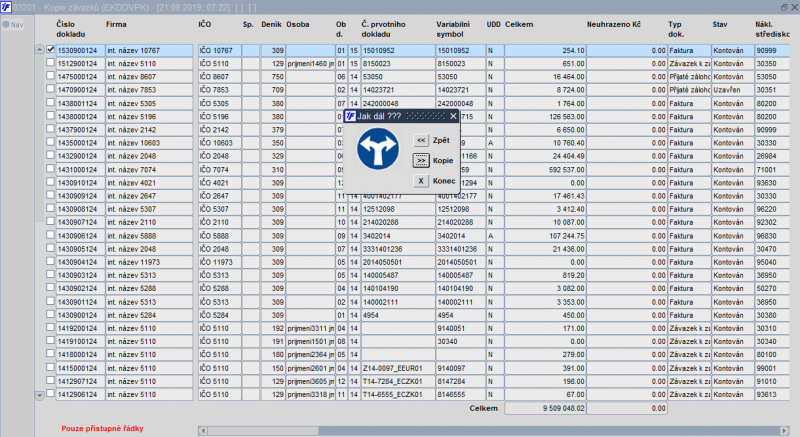This screenshot has width=800, height=437.
Task: Check the row 1432900124 checkbox
Action: 50,155
